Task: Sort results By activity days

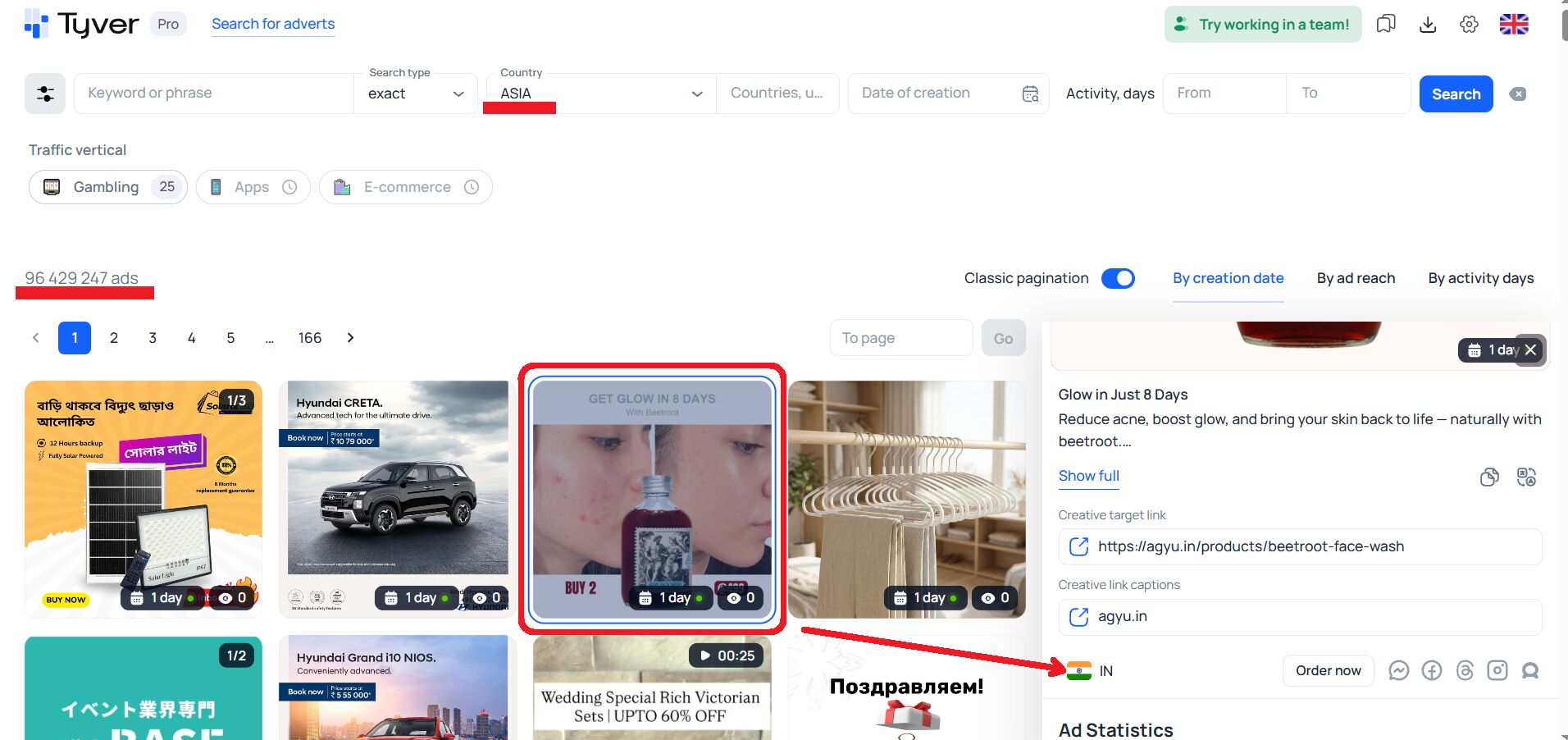Action: [x=1481, y=278]
